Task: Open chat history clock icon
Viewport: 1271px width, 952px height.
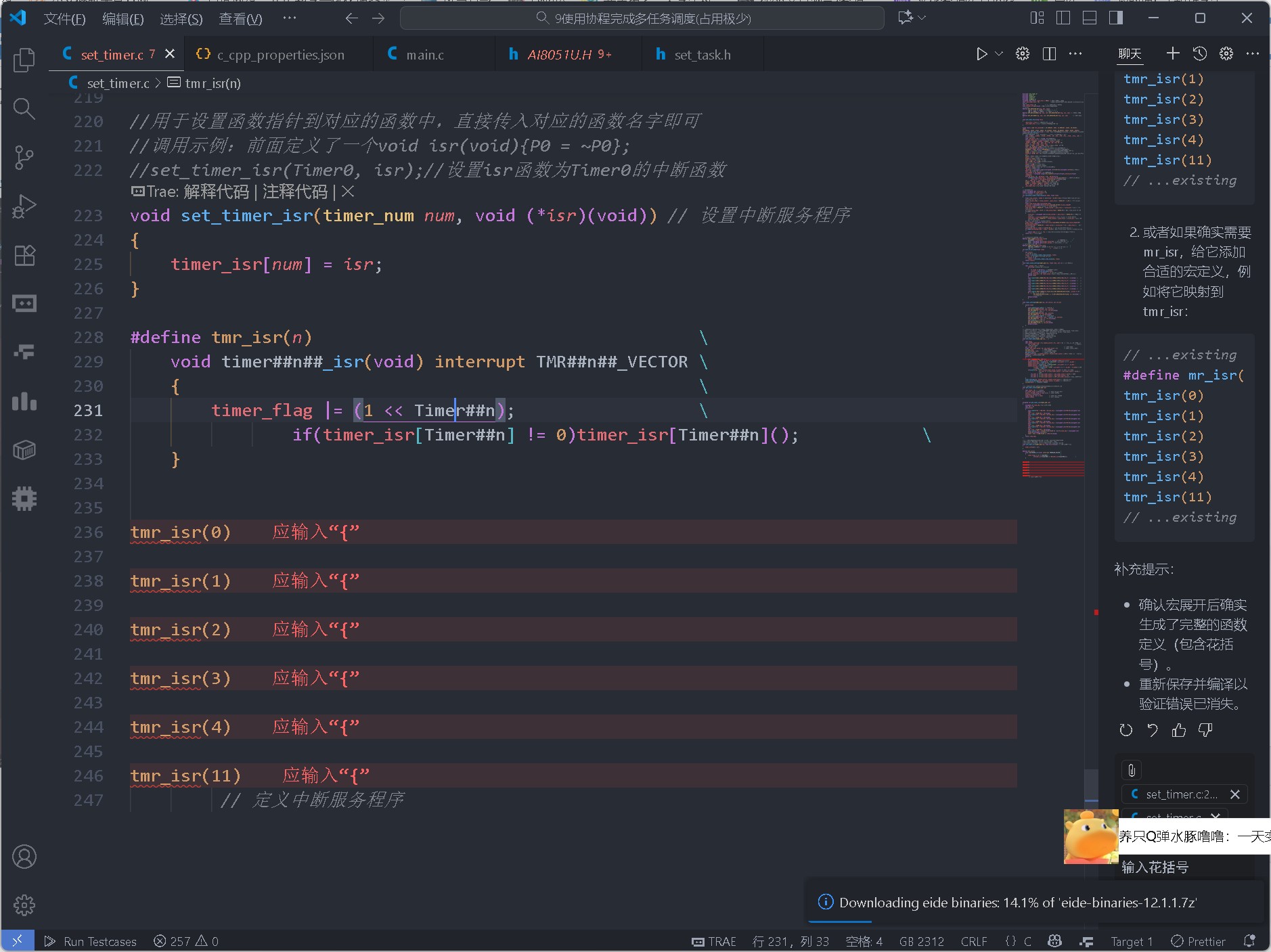Action: click(1200, 54)
